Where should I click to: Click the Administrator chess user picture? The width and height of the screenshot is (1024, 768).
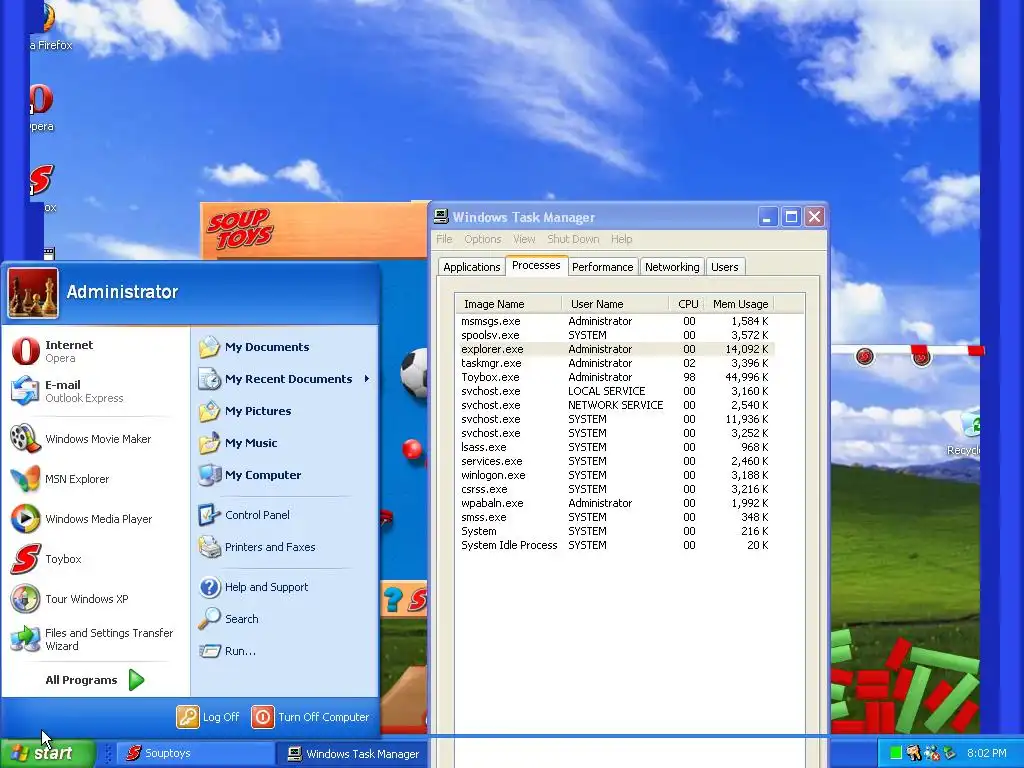coord(33,293)
